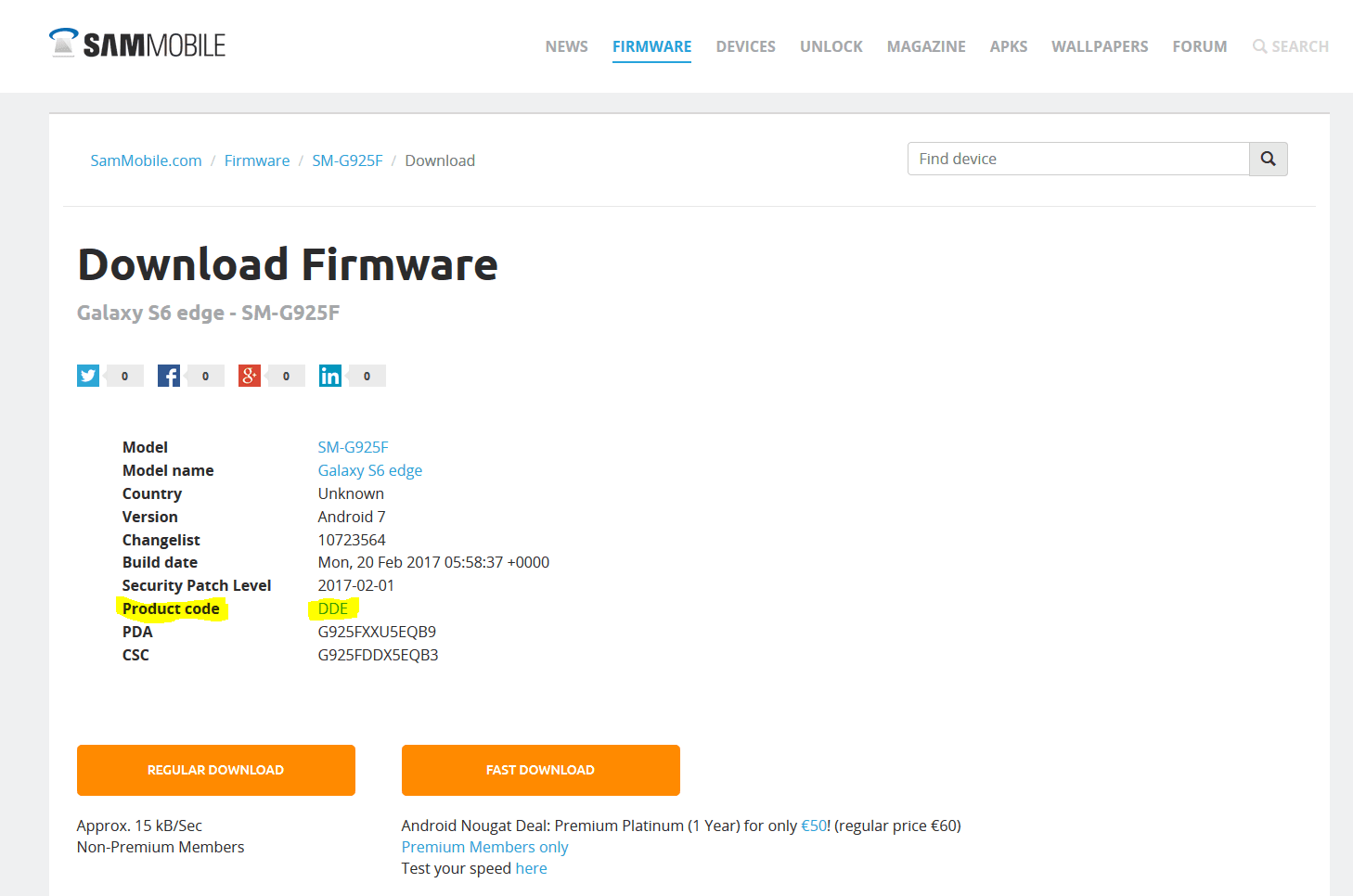This screenshot has height=896, width=1353.
Task: Open the FIRMWARE menu item
Action: 651,46
